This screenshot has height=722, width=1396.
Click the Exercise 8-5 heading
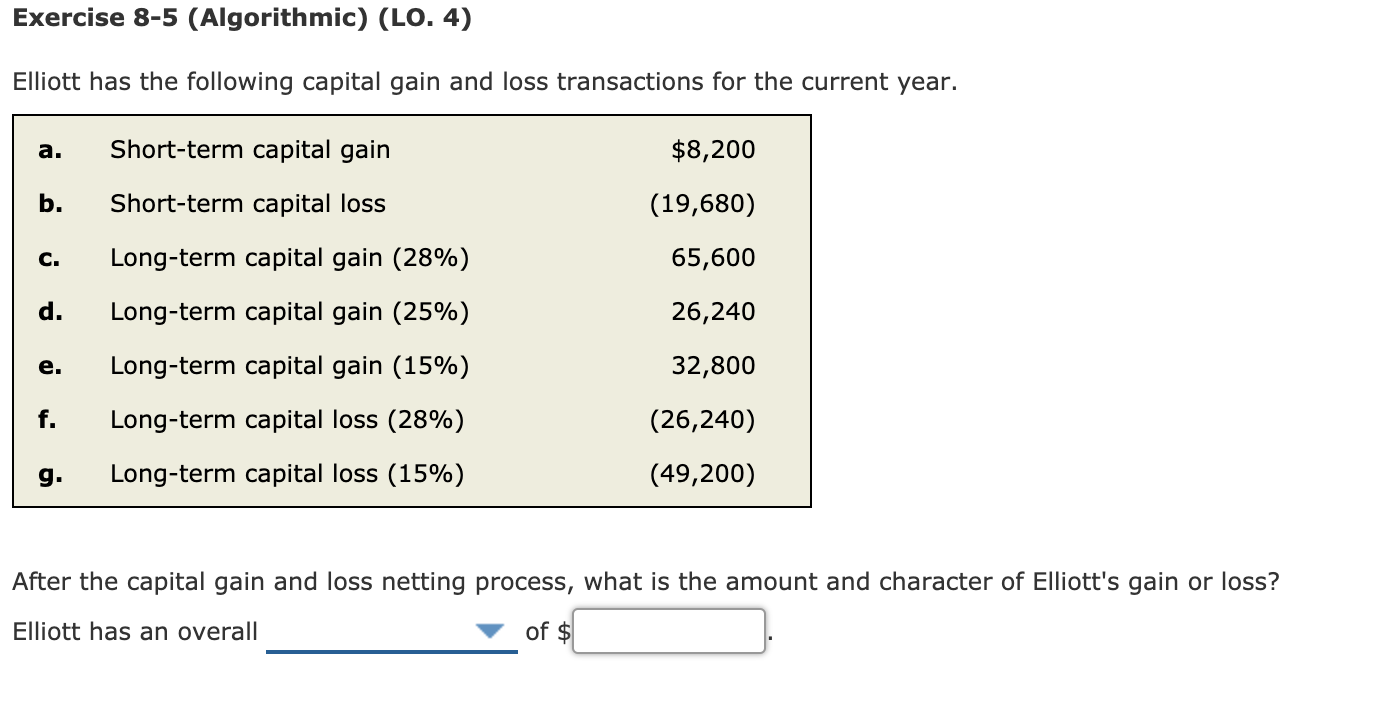click(244, 17)
